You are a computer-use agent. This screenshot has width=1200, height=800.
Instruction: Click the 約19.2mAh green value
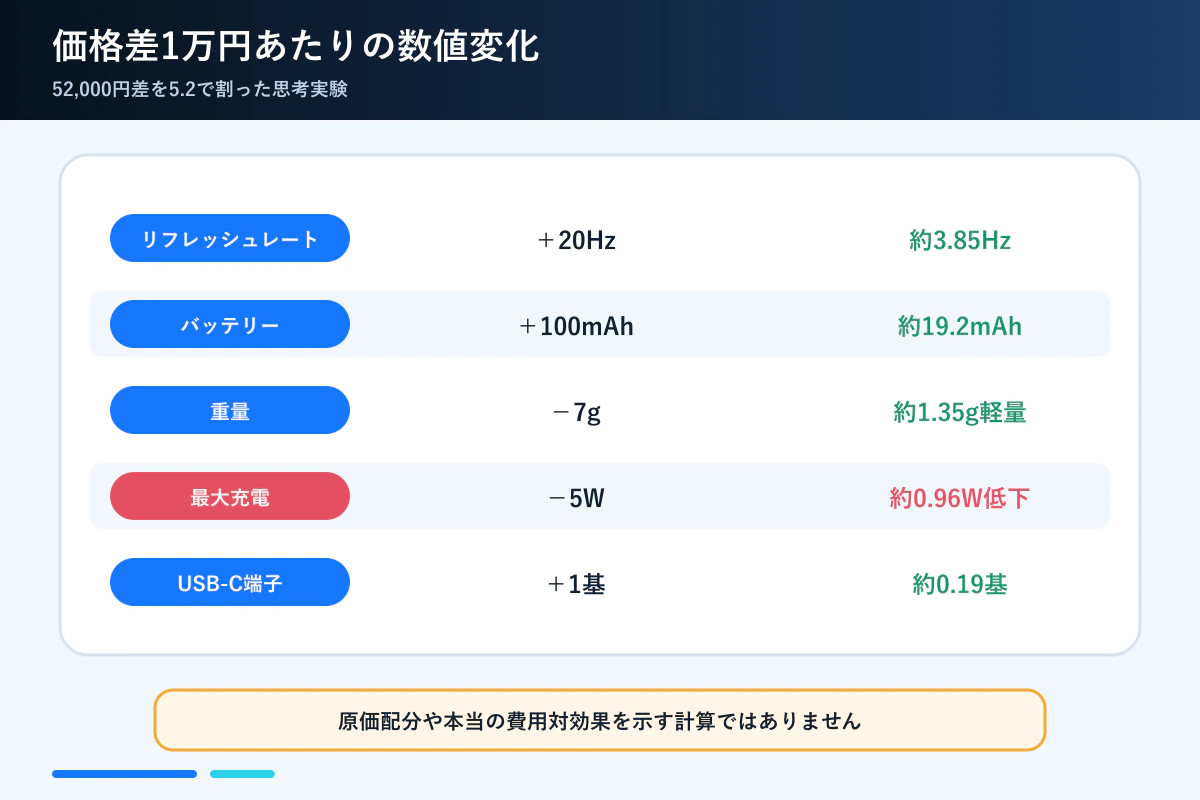pyautogui.click(x=960, y=326)
